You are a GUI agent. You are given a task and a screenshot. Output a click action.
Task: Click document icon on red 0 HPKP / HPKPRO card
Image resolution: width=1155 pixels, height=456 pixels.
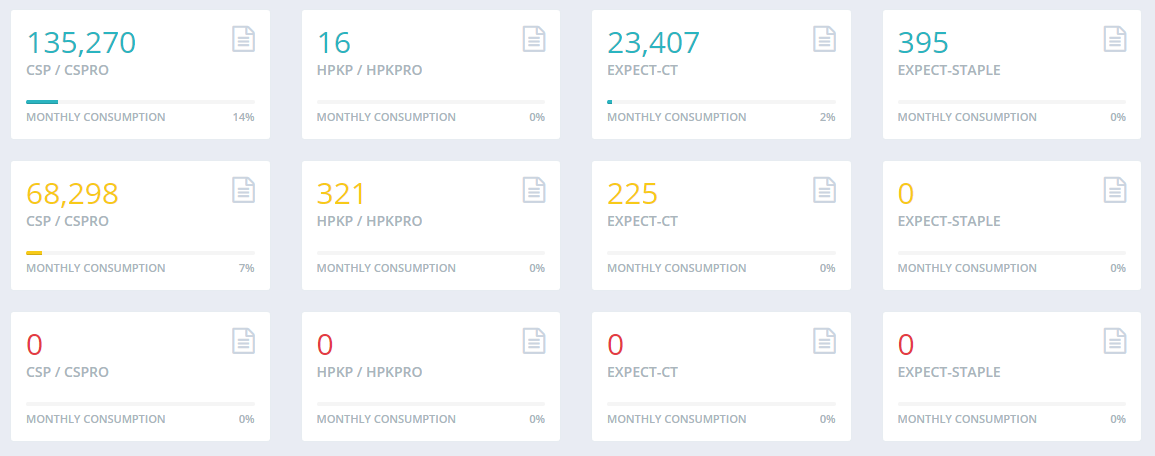point(534,341)
